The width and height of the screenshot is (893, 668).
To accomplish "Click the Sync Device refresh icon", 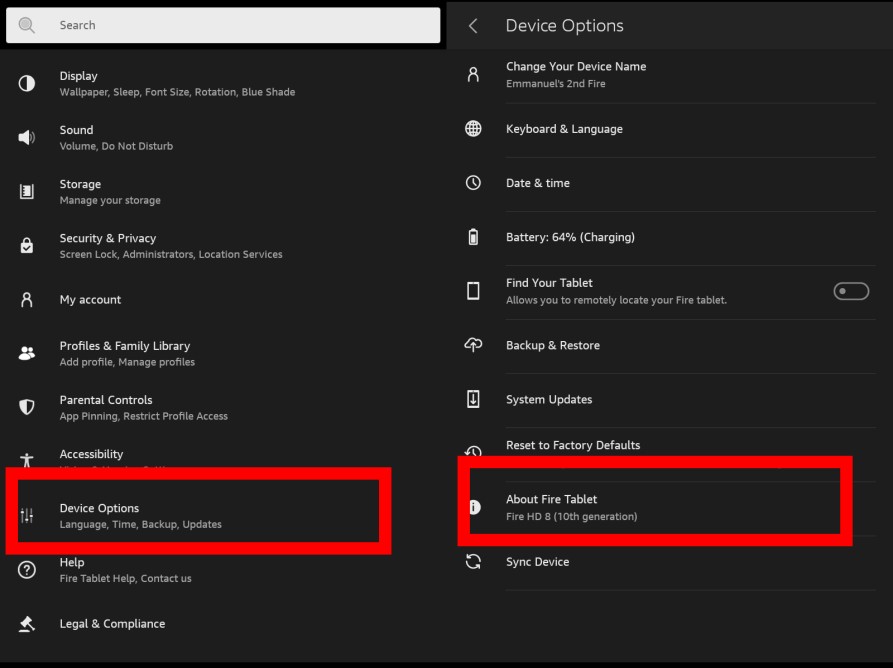I will pos(473,562).
